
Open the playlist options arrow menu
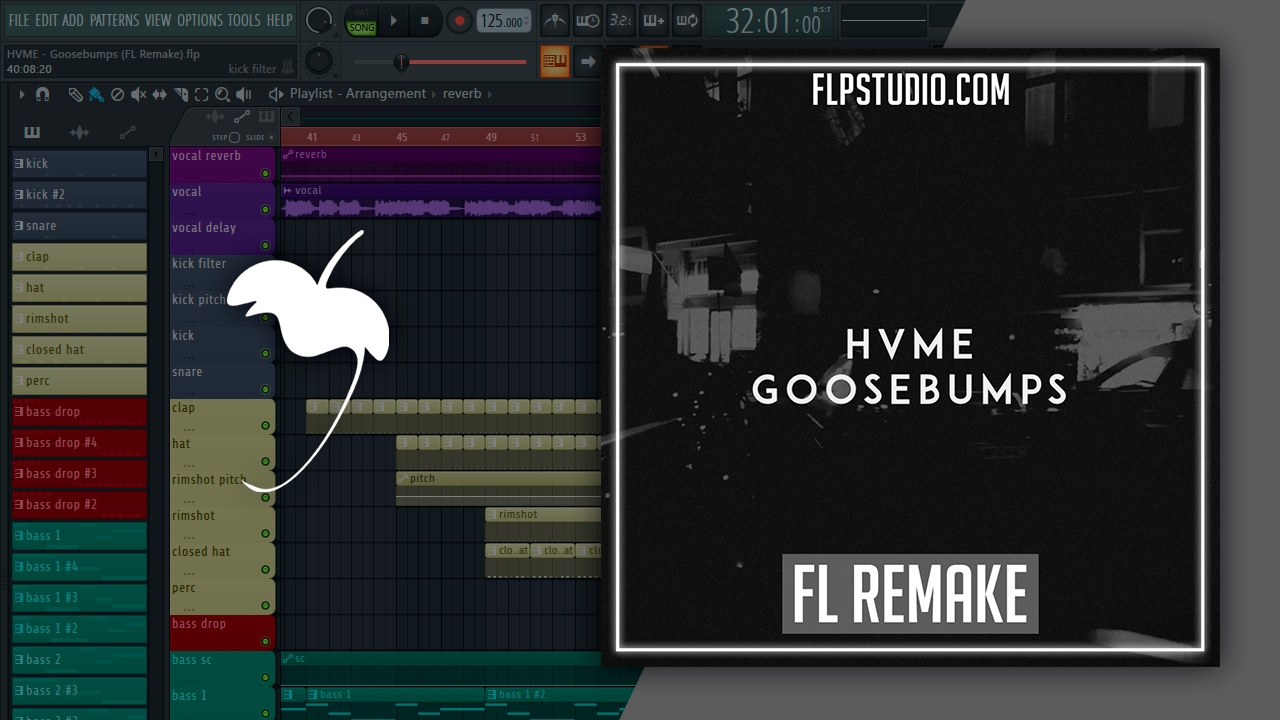21,94
